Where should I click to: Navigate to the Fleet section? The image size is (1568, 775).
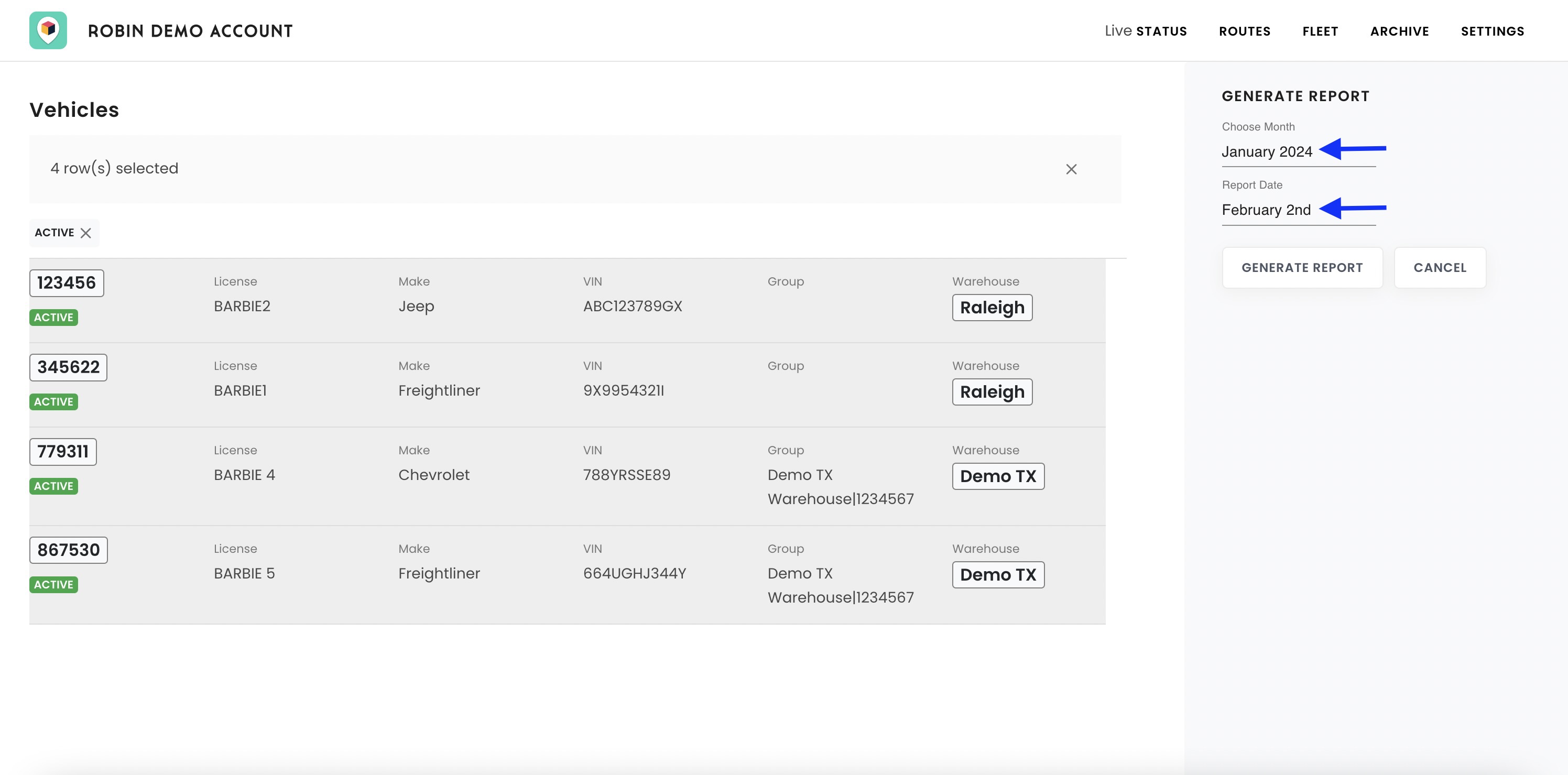1320,31
